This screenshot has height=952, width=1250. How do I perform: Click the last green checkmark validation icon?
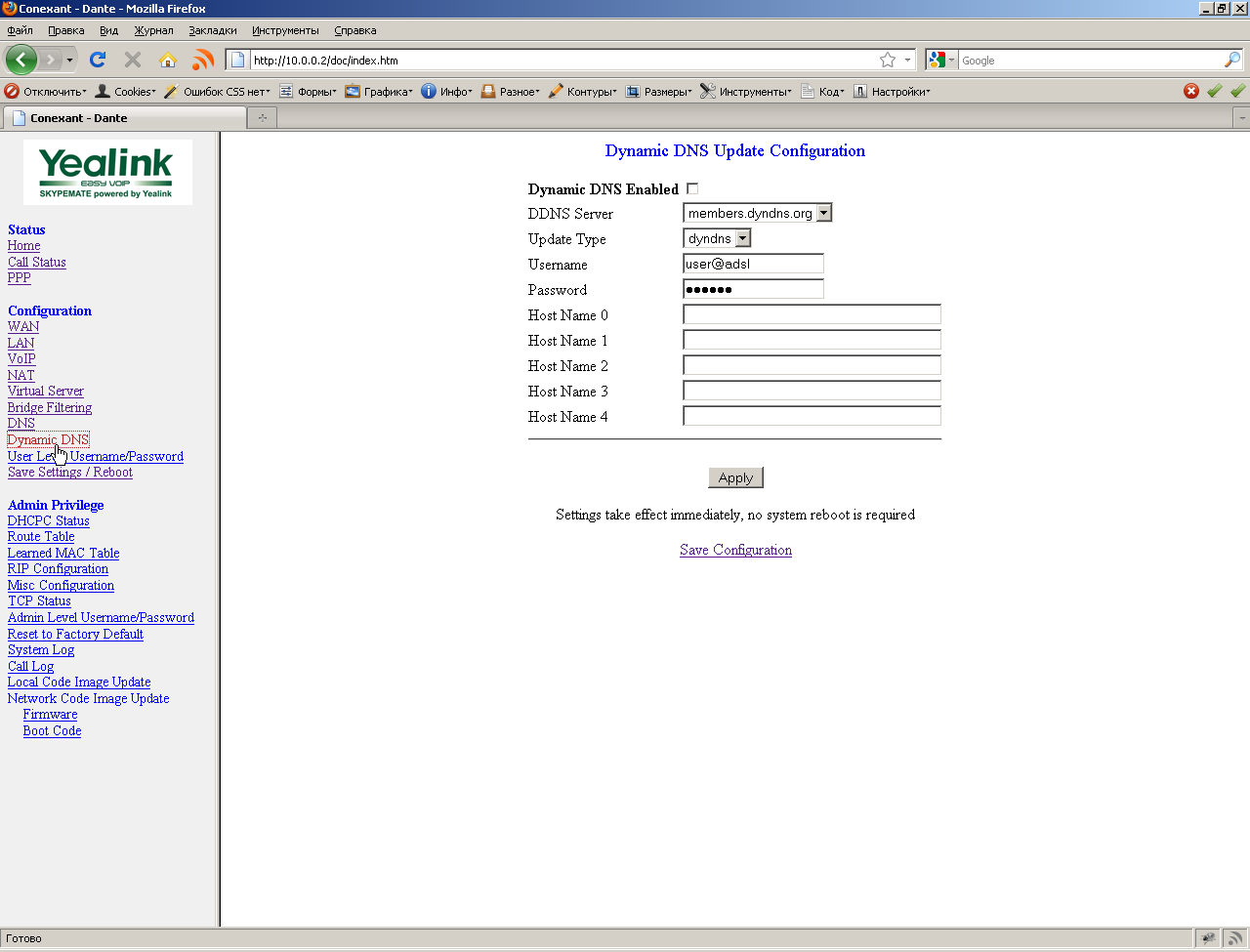click(x=1238, y=91)
